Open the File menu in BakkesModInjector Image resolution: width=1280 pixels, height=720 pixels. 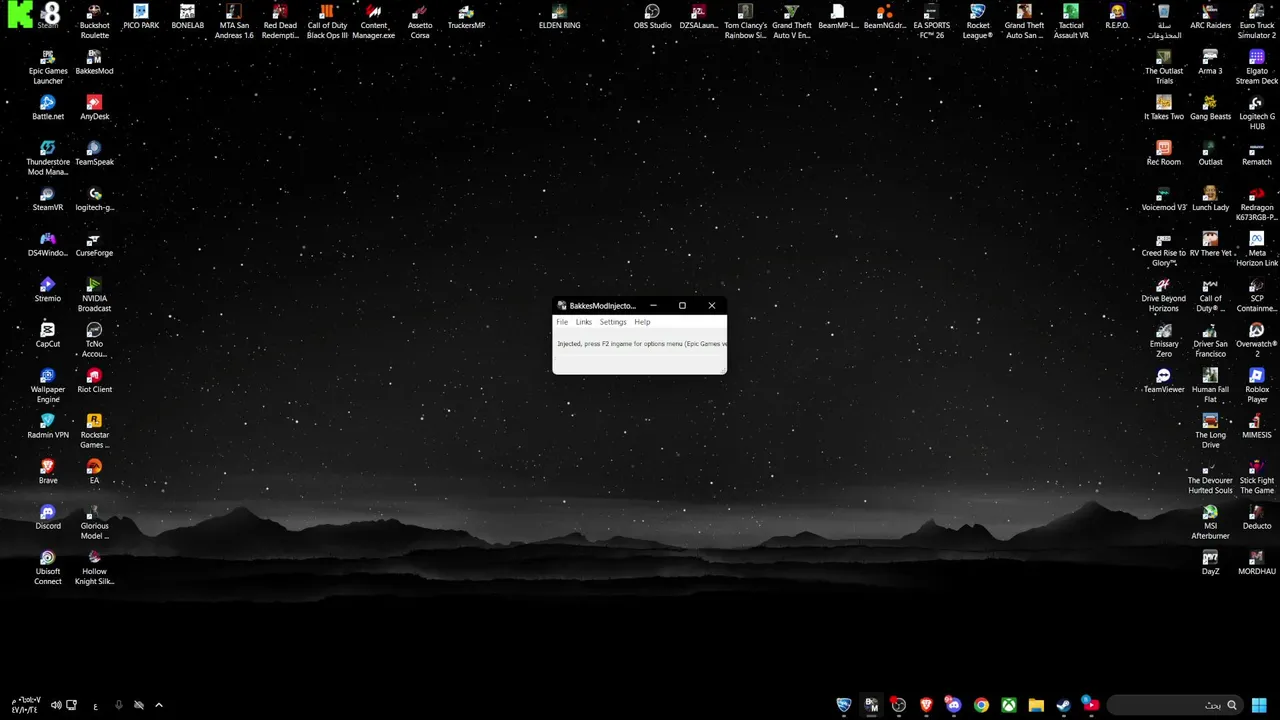tap(562, 322)
